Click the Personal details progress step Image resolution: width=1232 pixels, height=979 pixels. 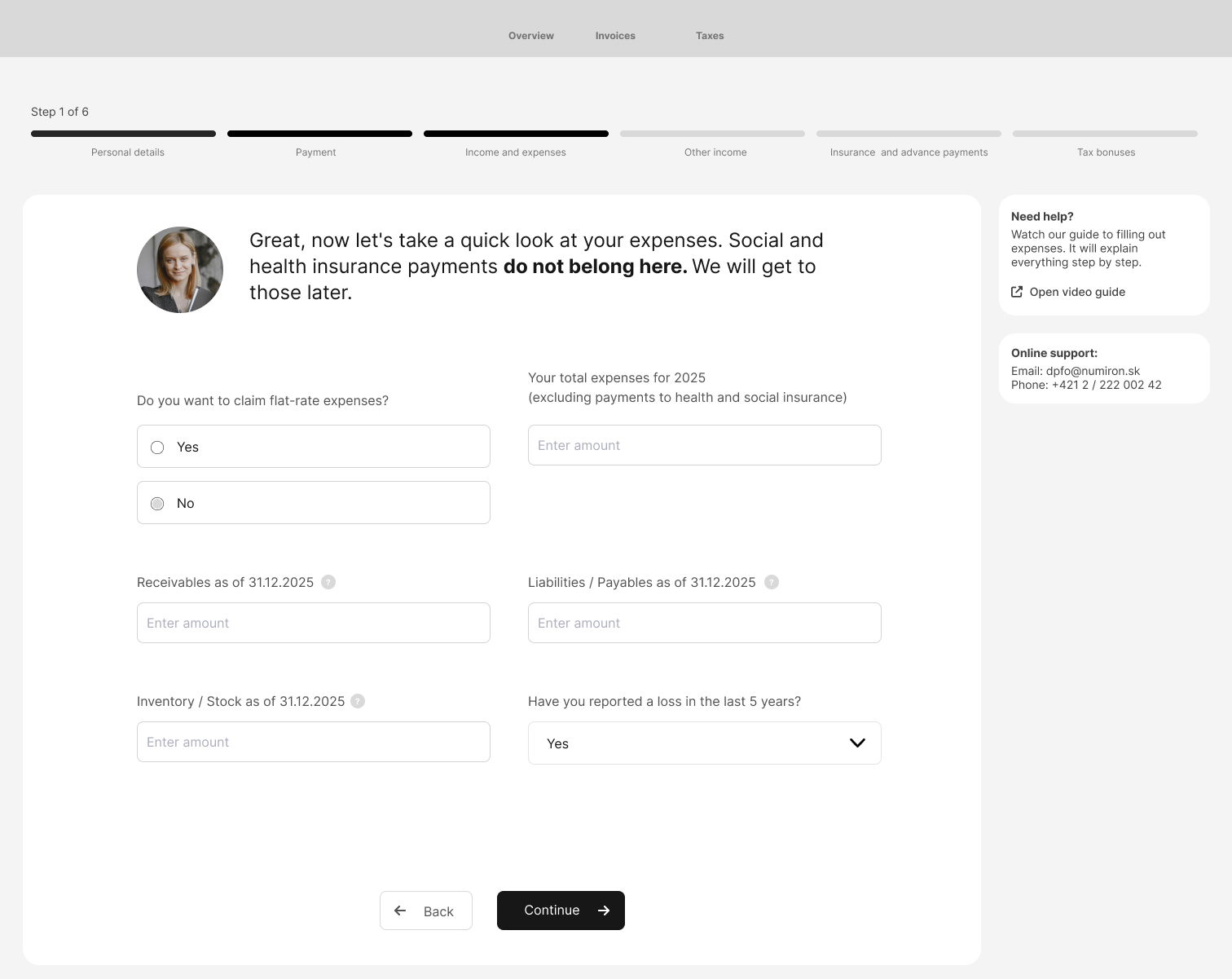(x=124, y=134)
